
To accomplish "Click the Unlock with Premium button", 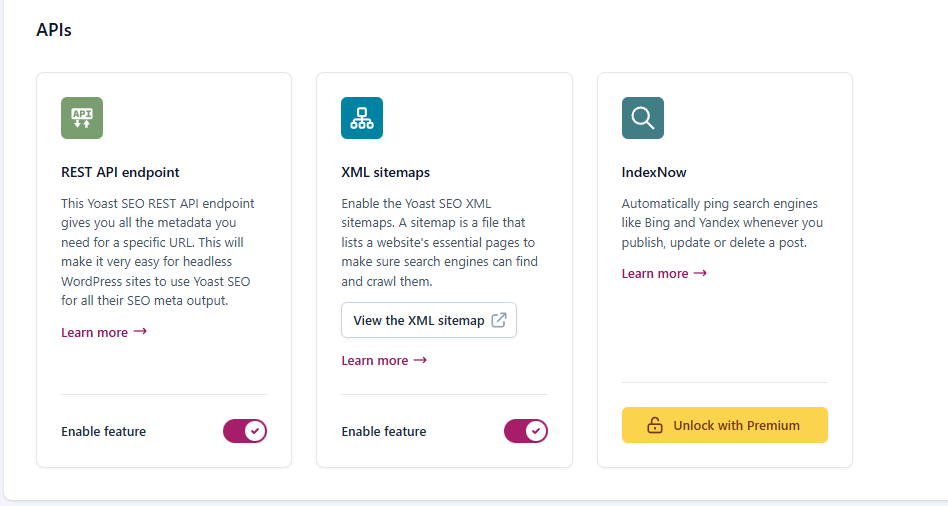I will [x=724, y=425].
